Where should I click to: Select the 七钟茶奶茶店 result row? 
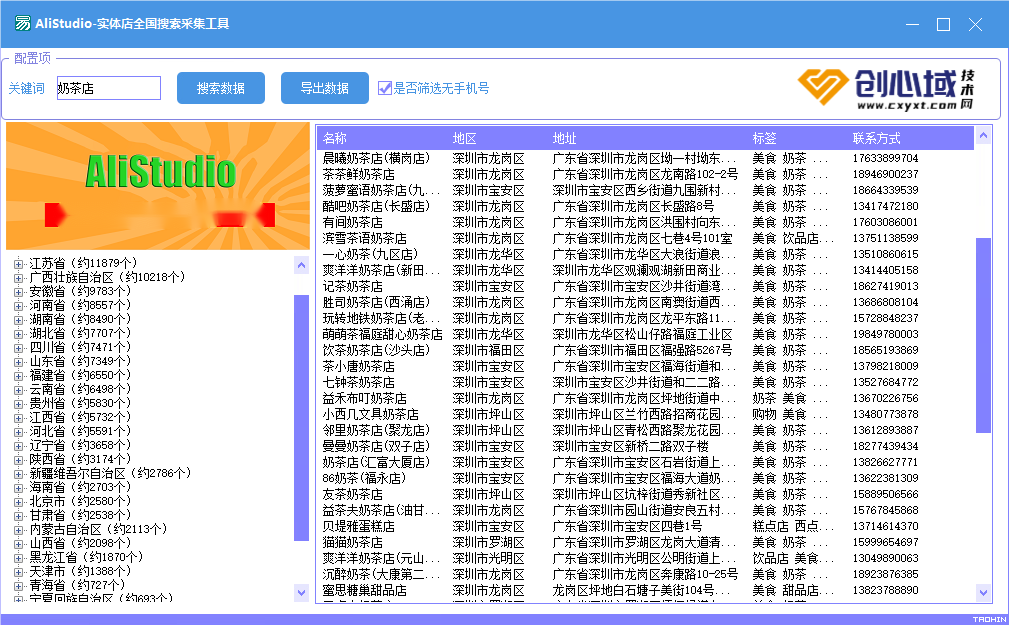646,382
